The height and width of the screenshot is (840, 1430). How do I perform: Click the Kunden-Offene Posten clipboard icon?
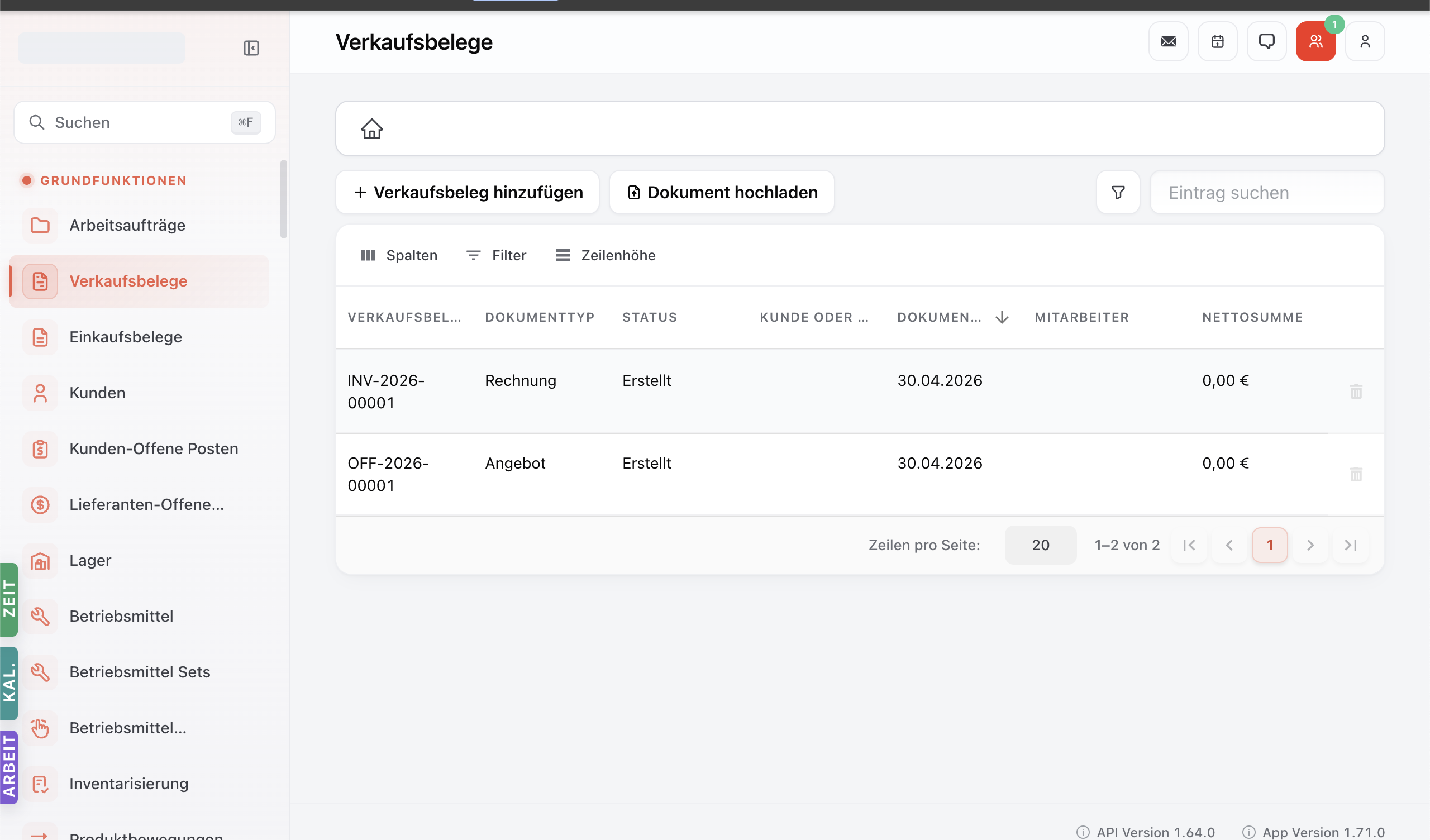click(40, 449)
